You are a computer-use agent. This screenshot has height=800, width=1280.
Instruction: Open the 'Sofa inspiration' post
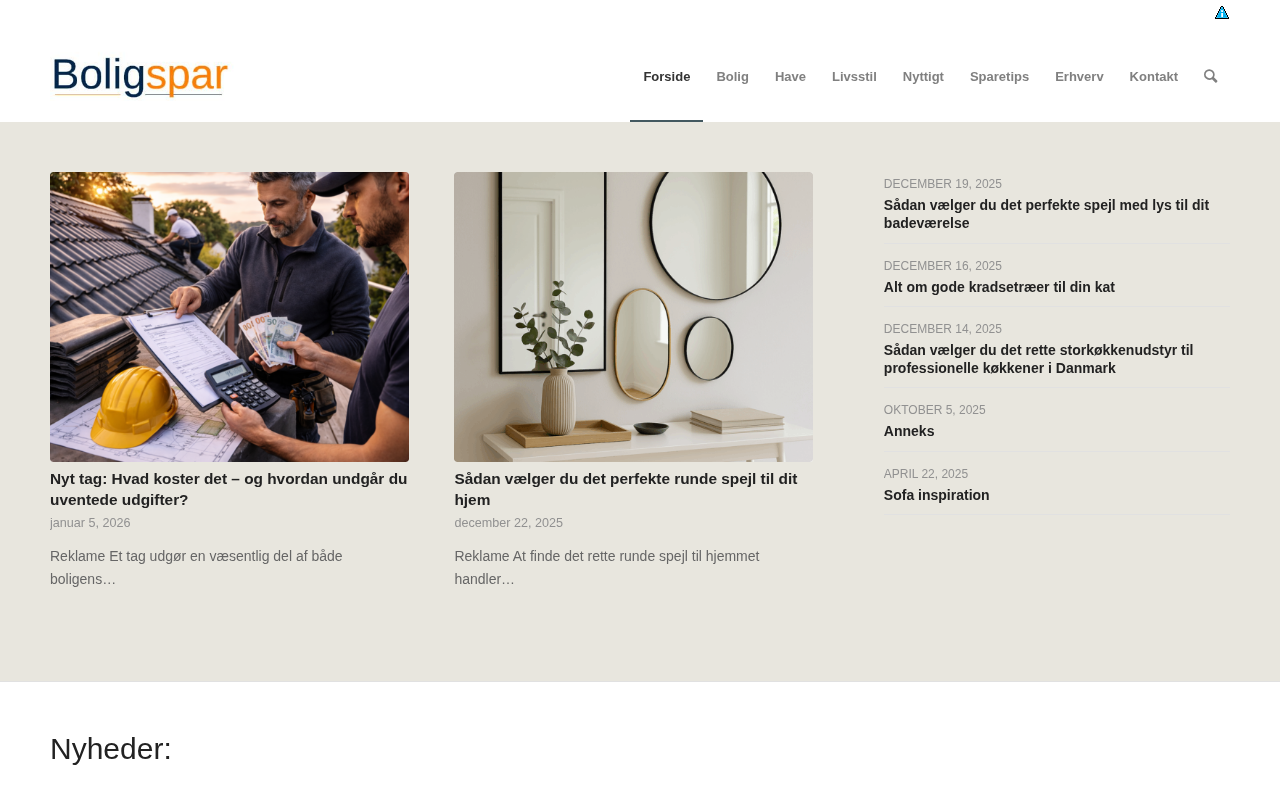(x=936, y=495)
